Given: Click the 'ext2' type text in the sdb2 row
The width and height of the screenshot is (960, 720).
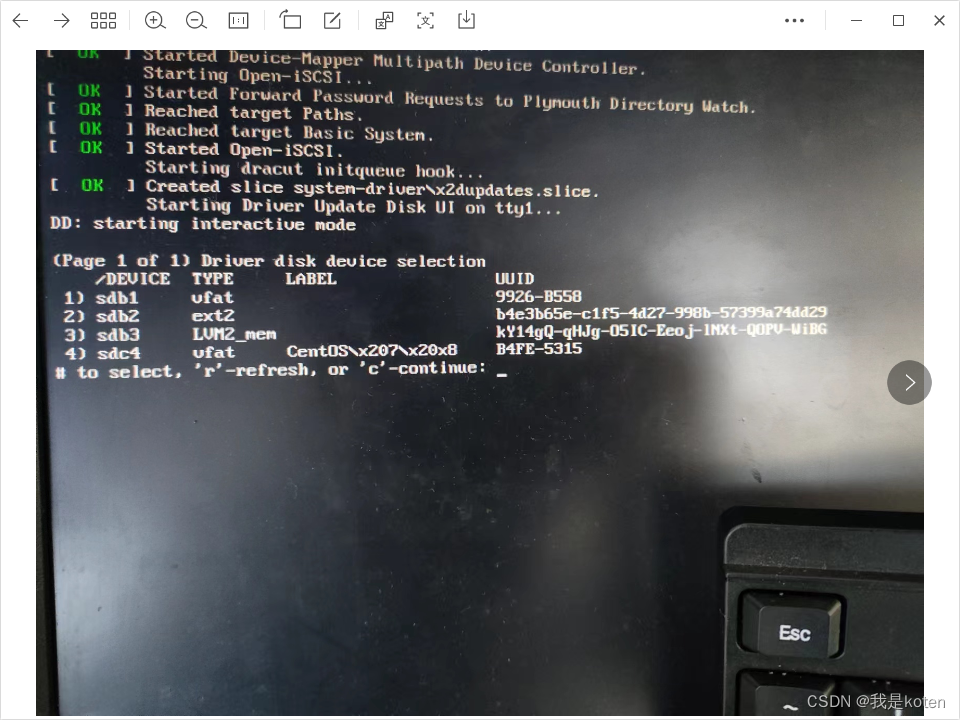Looking at the screenshot, I should pyautogui.click(x=212, y=316).
